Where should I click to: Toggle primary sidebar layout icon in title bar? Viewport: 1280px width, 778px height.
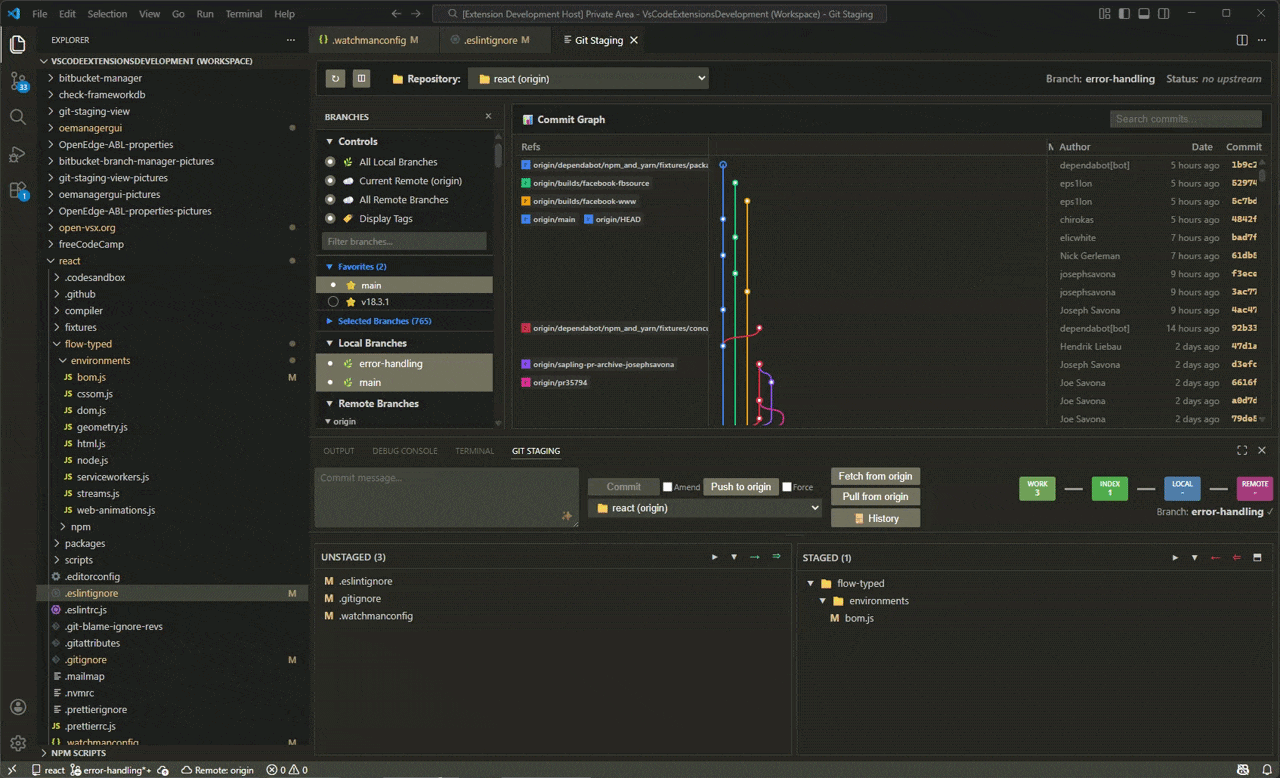point(1124,14)
